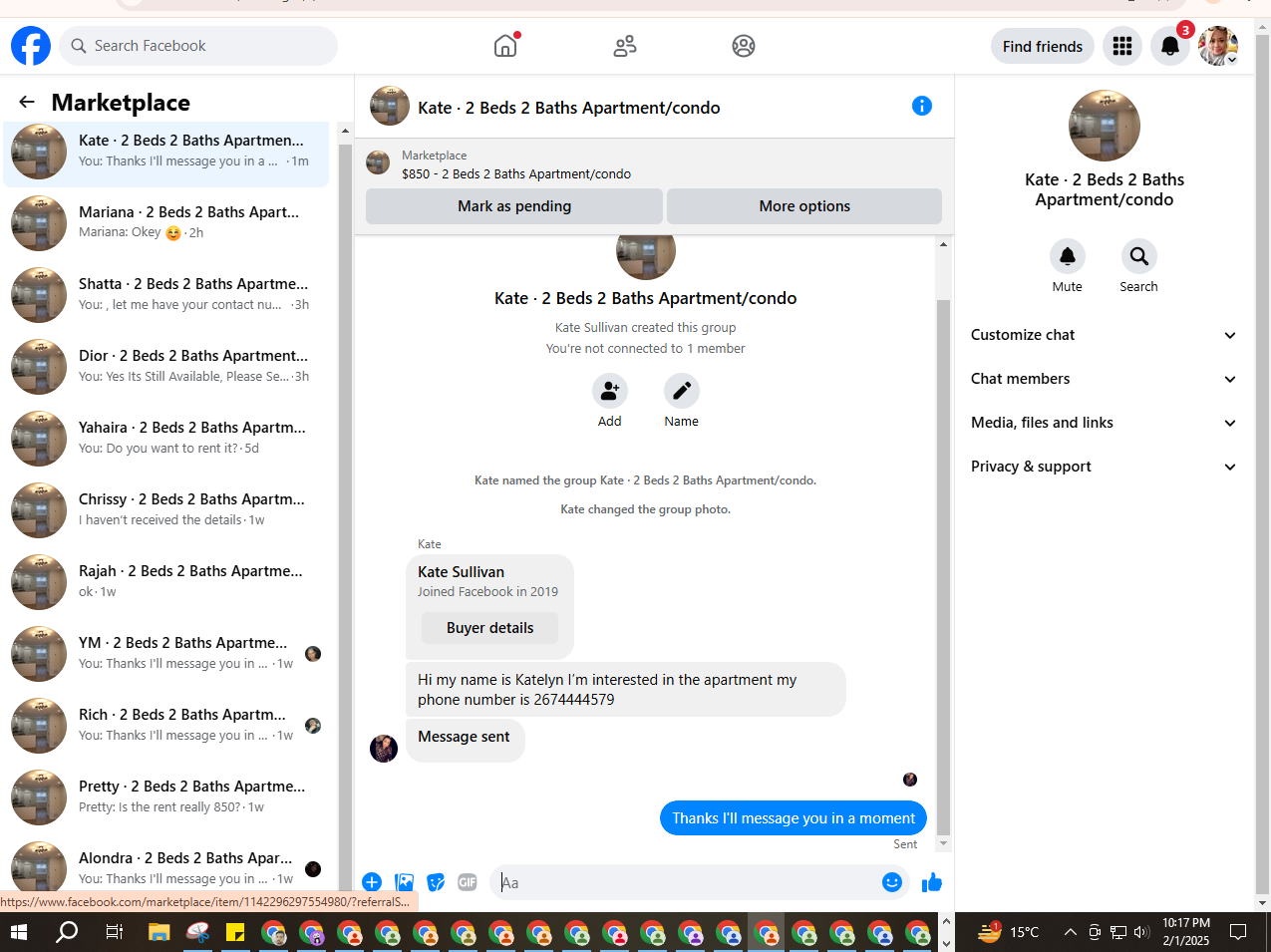Click the chat messages scrollbar
1271x952 pixels.
944,565
